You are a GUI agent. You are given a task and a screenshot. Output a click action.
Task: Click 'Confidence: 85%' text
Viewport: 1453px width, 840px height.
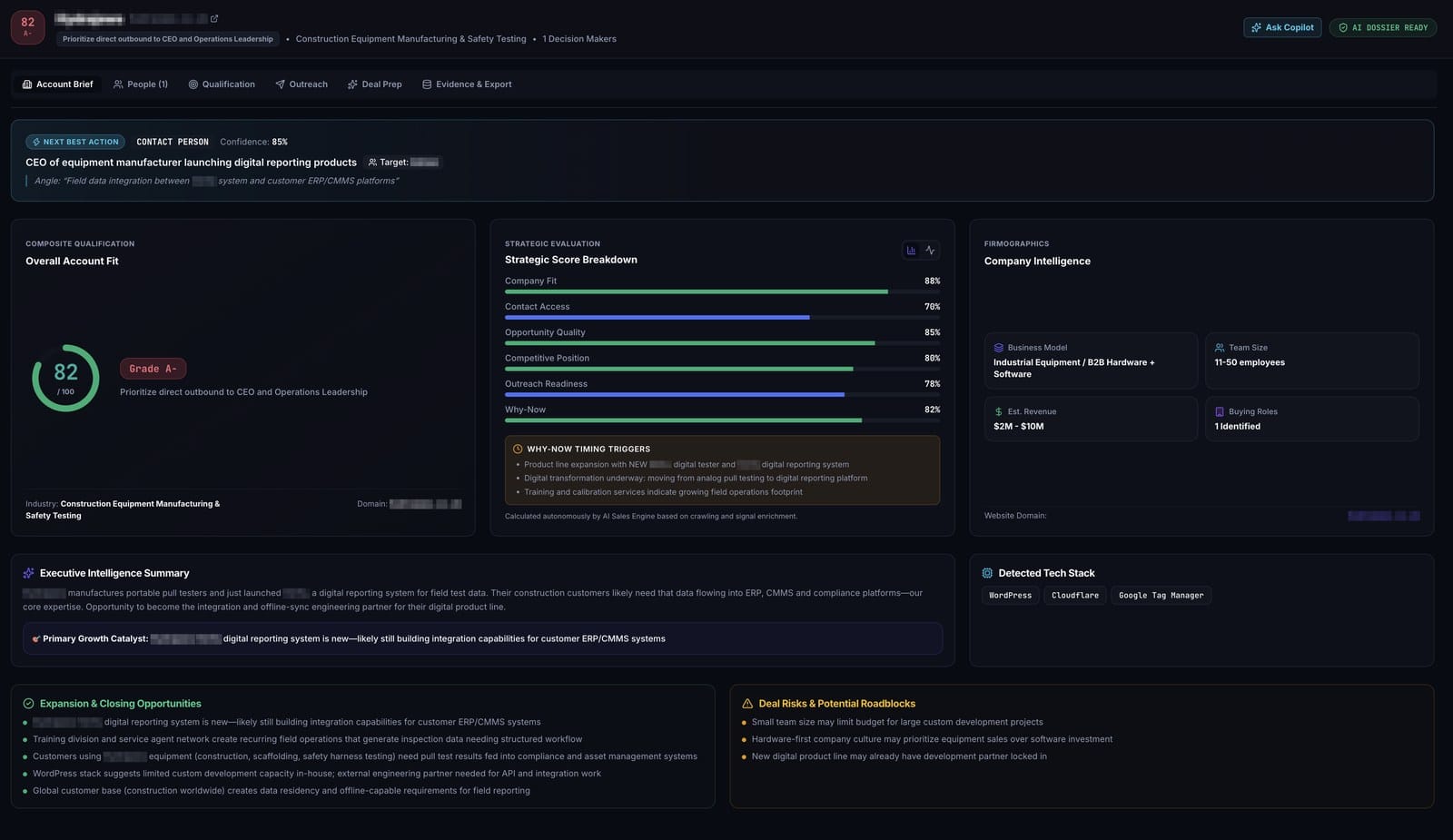253,142
